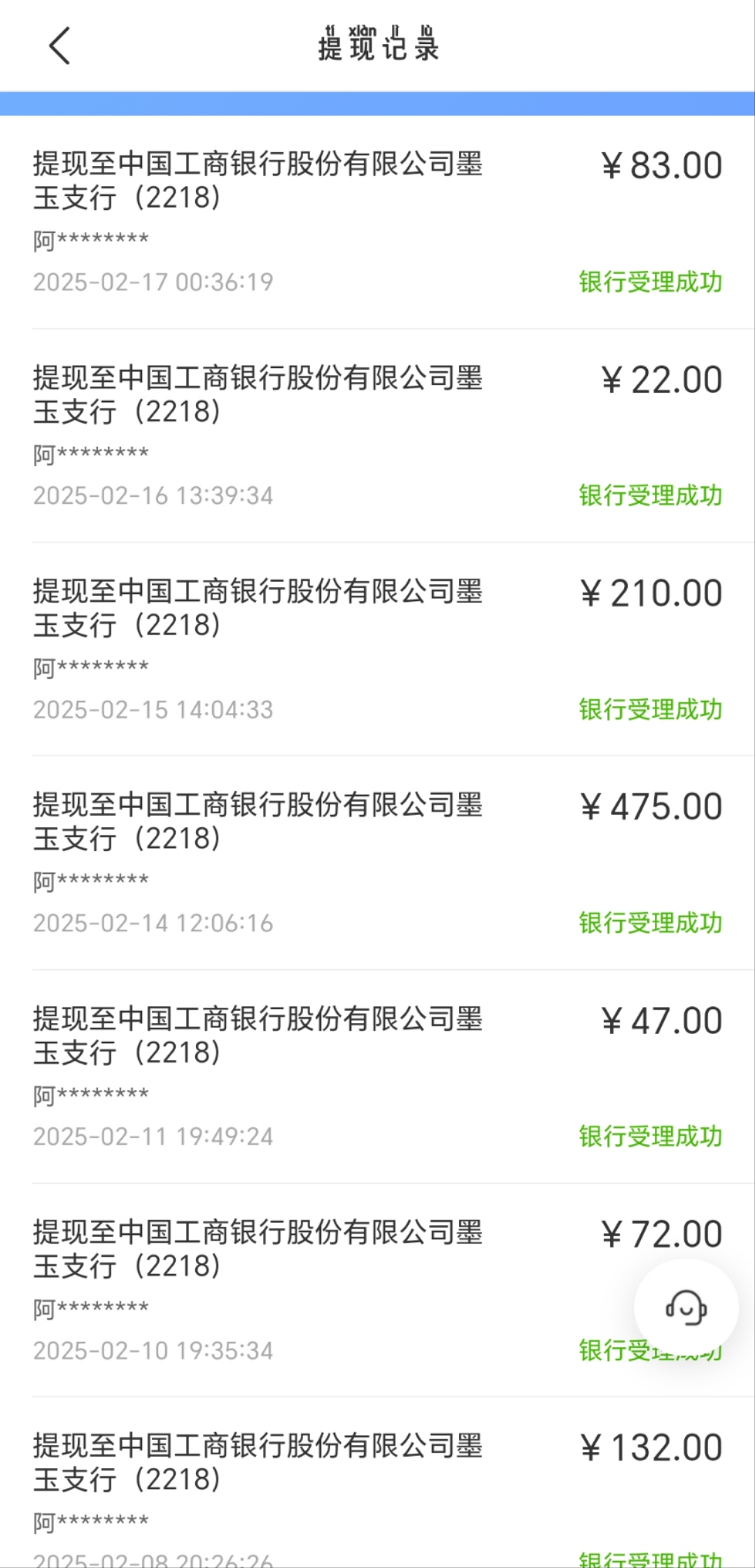Tap 银行受理成功 status on 02-17 record
Screen dimensions: 755x1568
tap(650, 282)
